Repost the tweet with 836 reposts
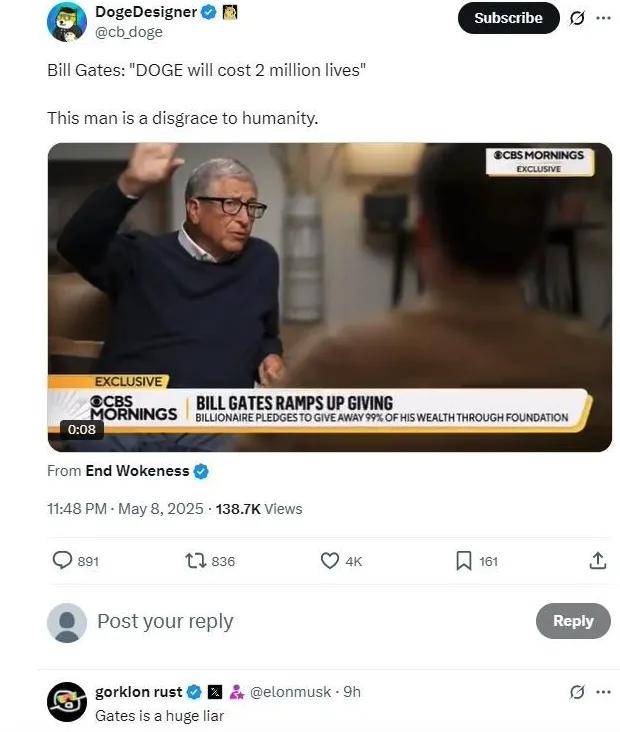The height and width of the screenshot is (732, 620). coord(196,561)
